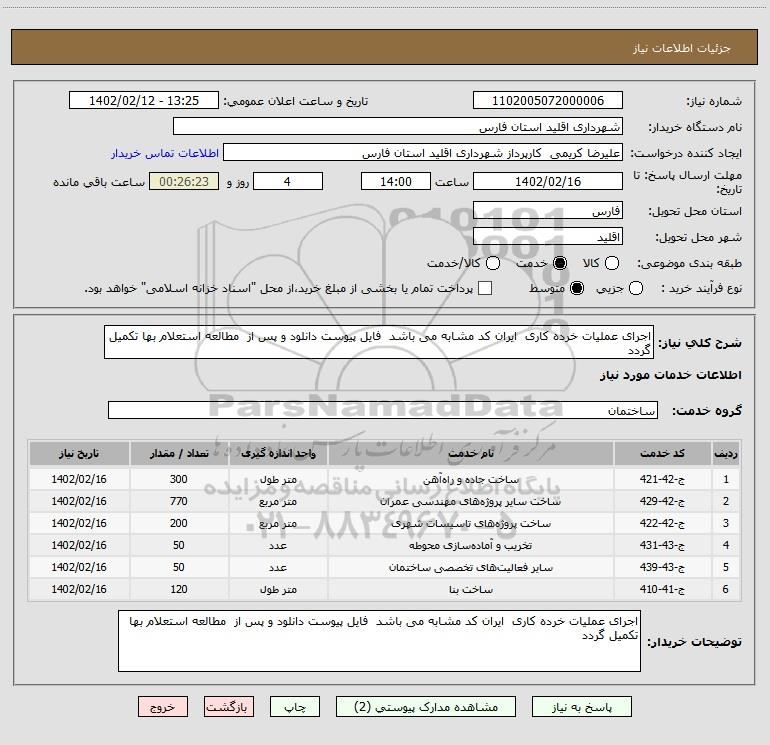Click service code ج-42-421
The height and width of the screenshot is (745, 770).
click(662, 479)
